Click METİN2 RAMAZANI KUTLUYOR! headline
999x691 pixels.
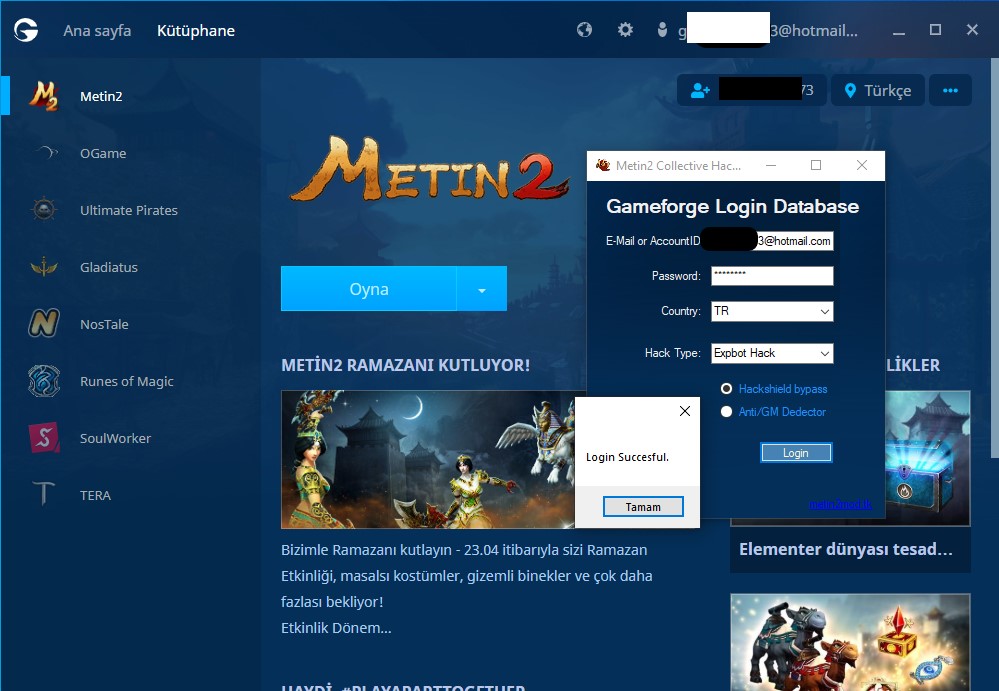[x=405, y=365]
